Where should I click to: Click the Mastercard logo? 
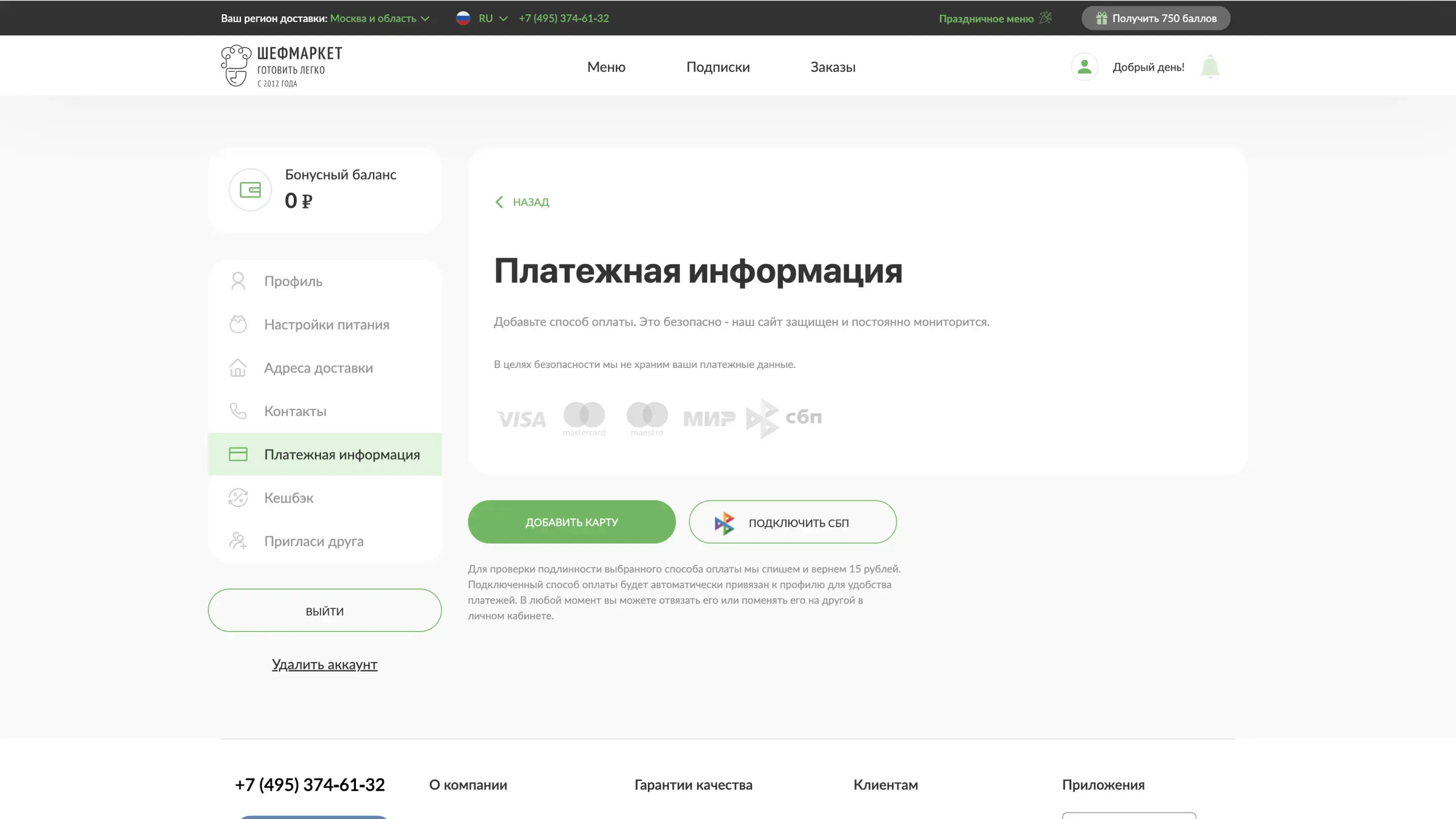pyautogui.click(x=584, y=418)
